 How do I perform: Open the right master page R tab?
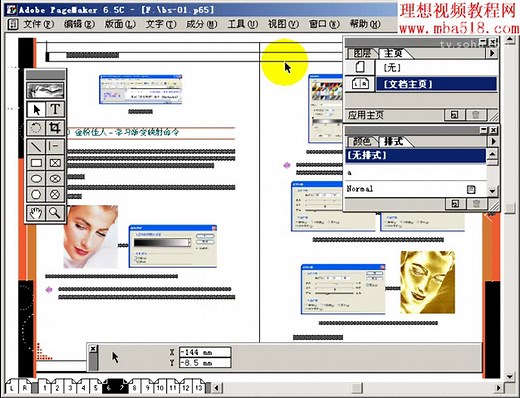coord(25,388)
